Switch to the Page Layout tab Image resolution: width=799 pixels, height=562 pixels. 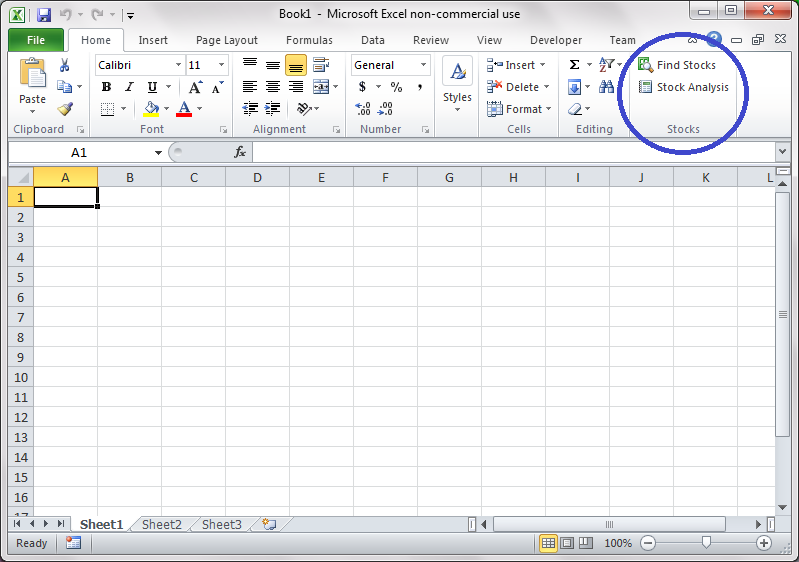pyautogui.click(x=227, y=40)
